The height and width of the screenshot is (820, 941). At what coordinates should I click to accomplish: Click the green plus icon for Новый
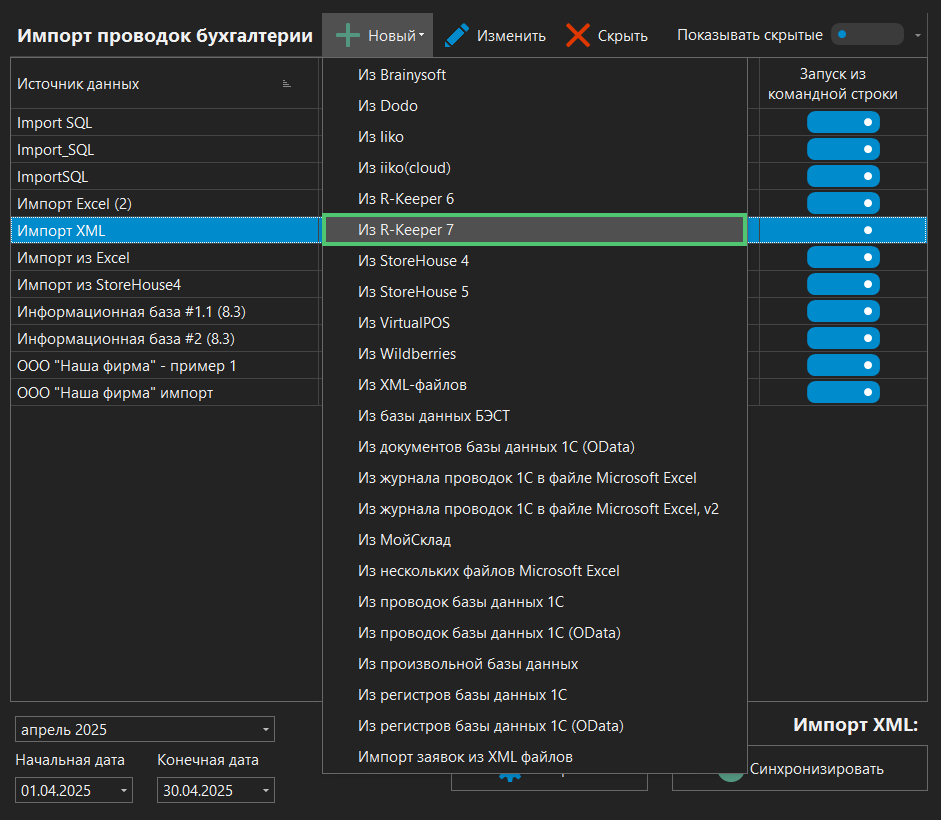point(347,36)
